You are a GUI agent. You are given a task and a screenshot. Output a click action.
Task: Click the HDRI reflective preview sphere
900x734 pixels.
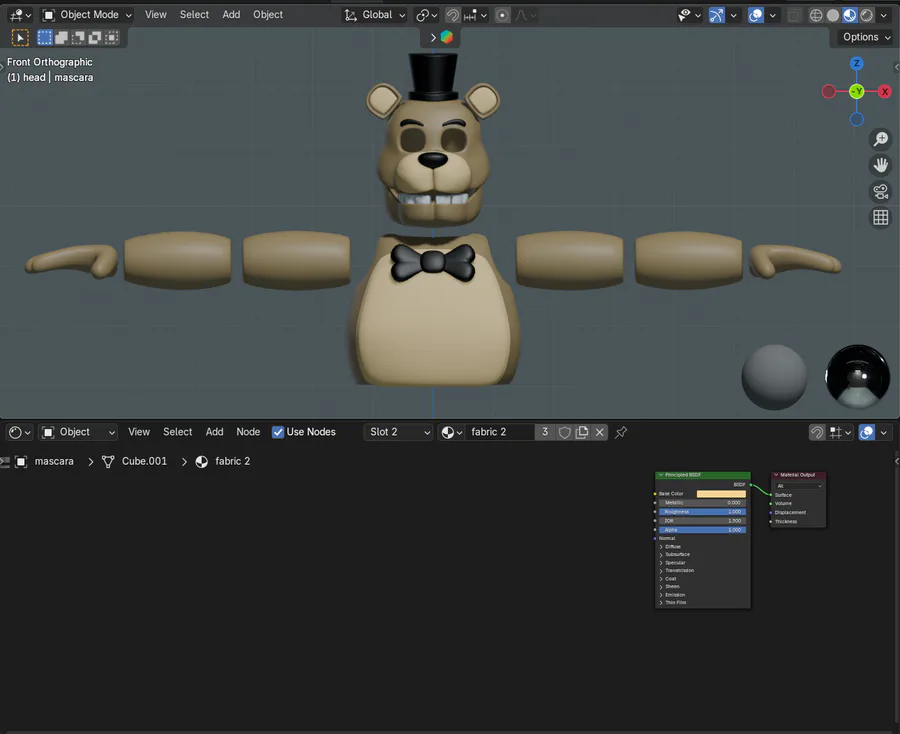tap(858, 377)
